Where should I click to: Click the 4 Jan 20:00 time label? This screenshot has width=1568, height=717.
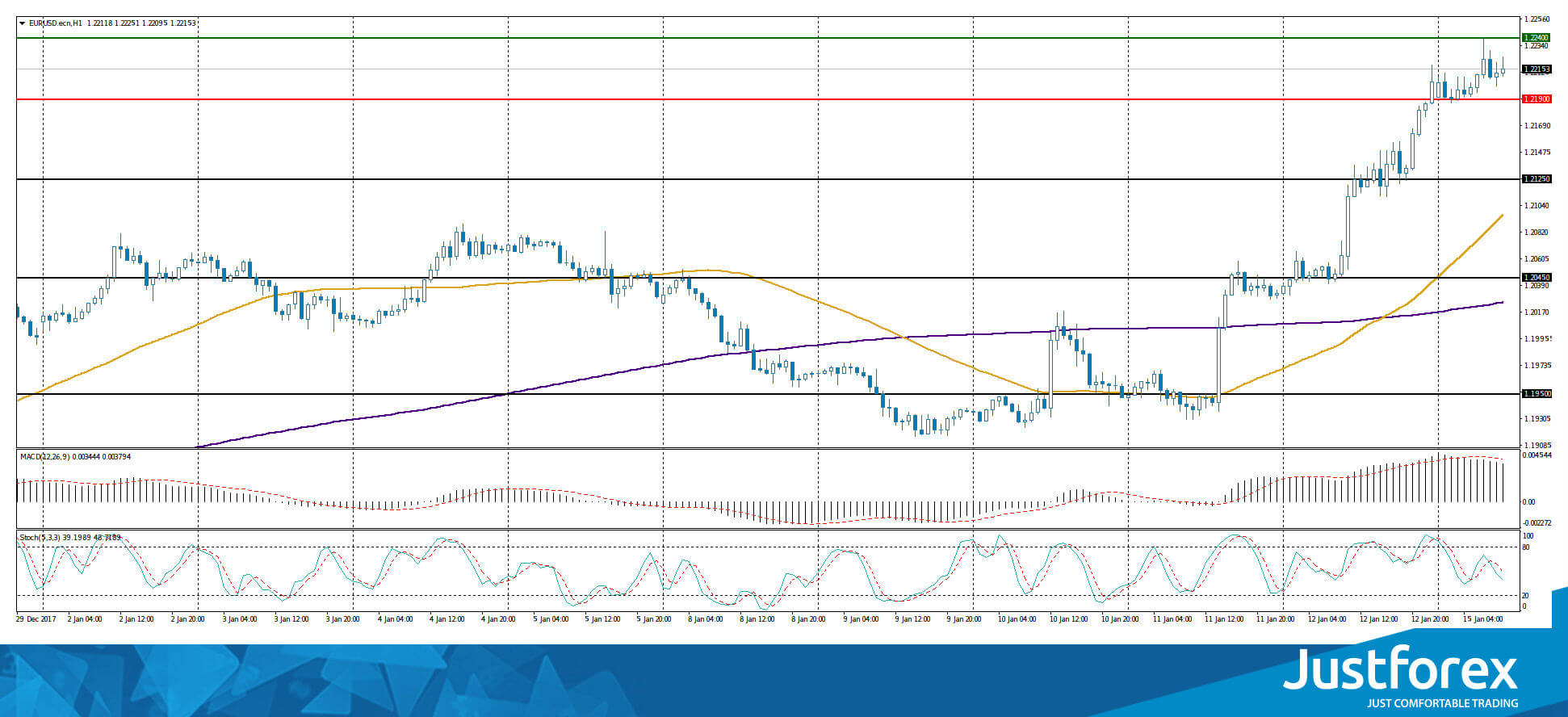[x=498, y=619]
